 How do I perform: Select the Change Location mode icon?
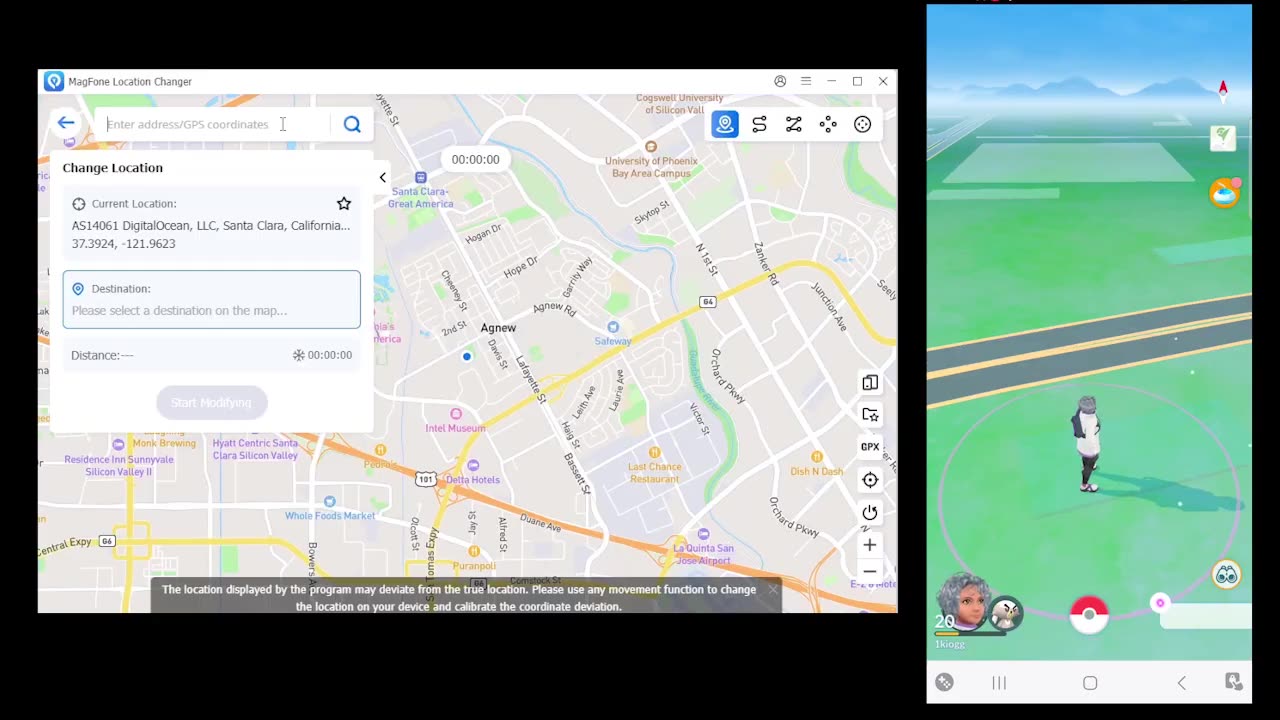click(725, 124)
